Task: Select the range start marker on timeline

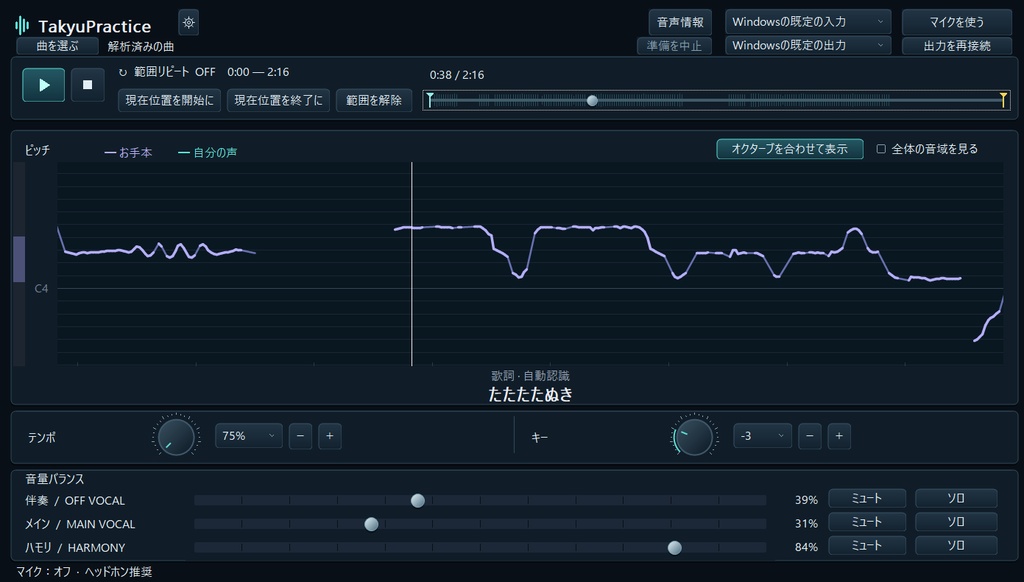Action: (x=430, y=100)
